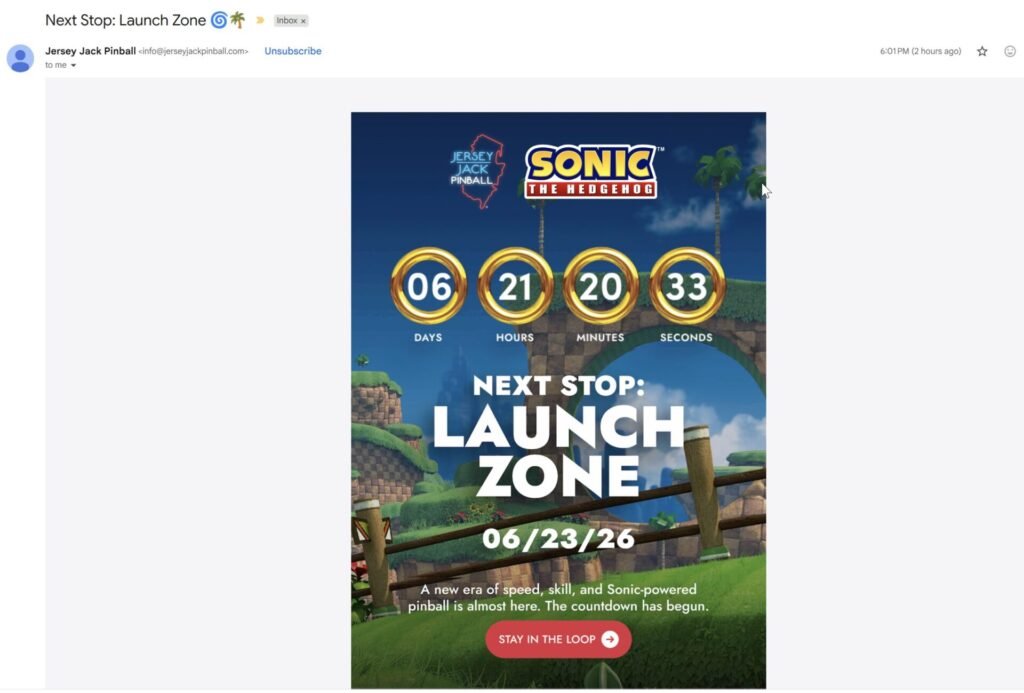The height and width of the screenshot is (693, 1024).
Task: Click the gold ring showing 21 hours
Action: (x=515, y=285)
